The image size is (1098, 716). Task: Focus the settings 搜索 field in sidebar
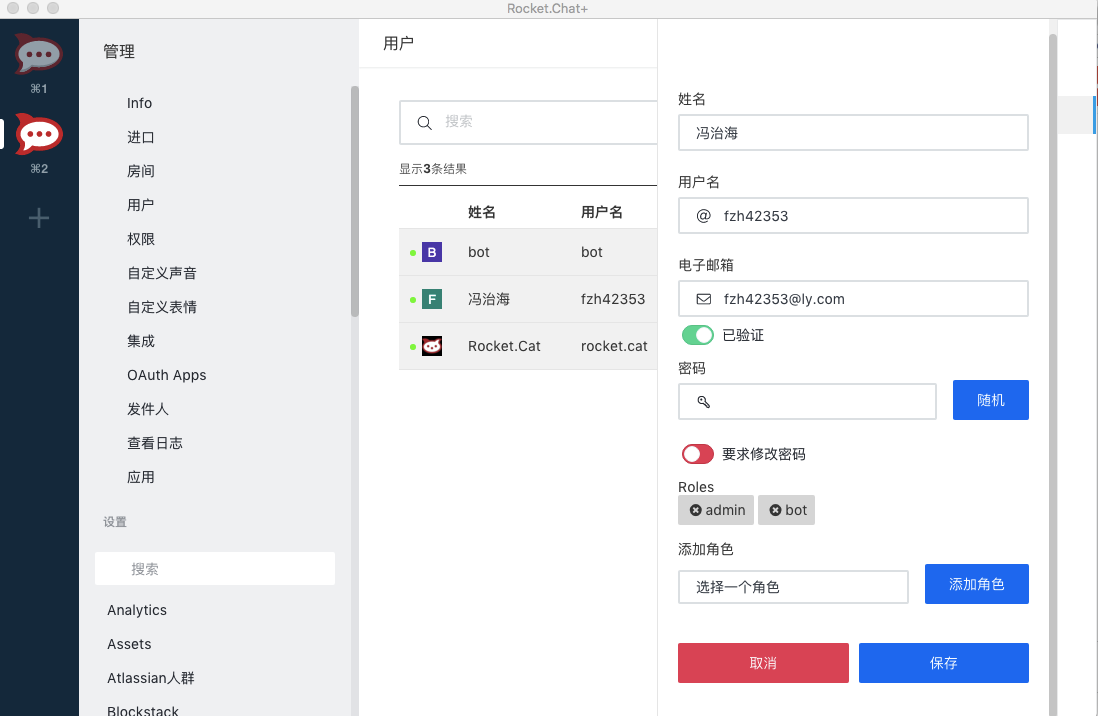(215, 569)
